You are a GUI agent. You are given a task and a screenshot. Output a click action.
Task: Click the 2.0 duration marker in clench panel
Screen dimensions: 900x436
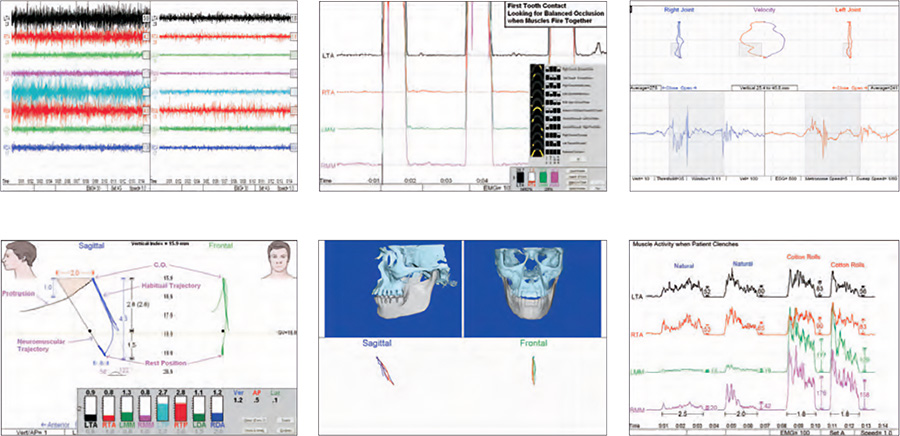(x=740, y=414)
